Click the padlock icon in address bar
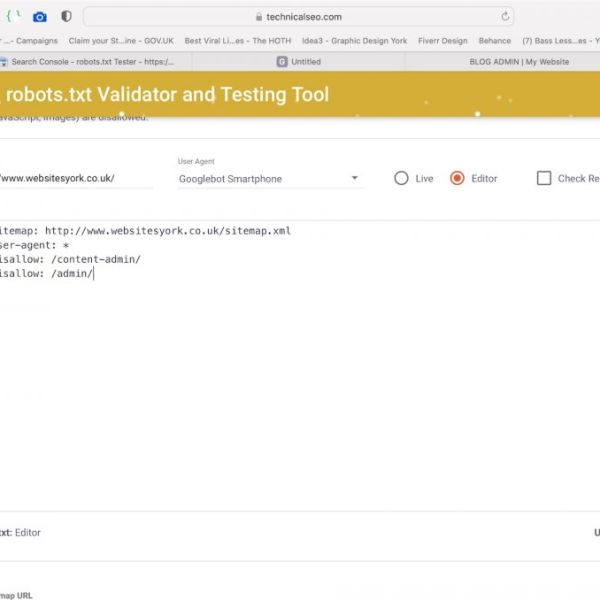Screen dimensions: 600x600 coord(259,17)
